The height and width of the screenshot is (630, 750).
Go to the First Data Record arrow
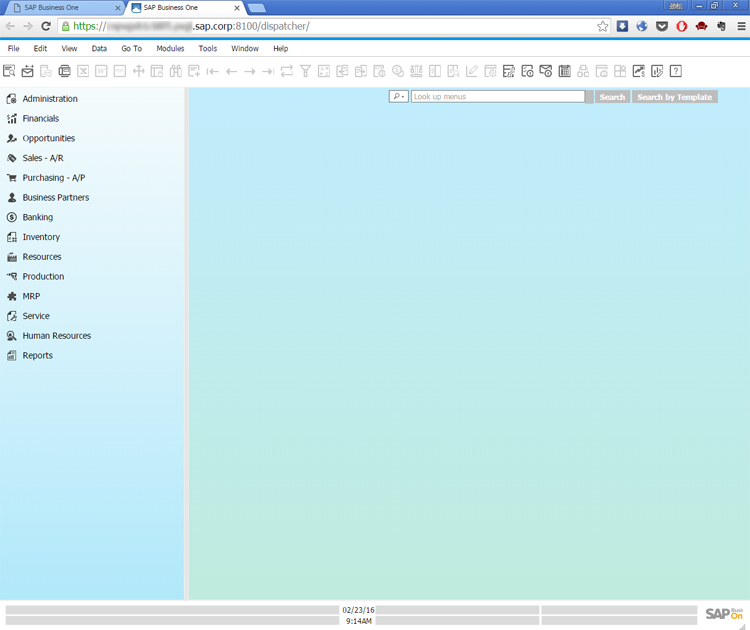(x=212, y=71)
